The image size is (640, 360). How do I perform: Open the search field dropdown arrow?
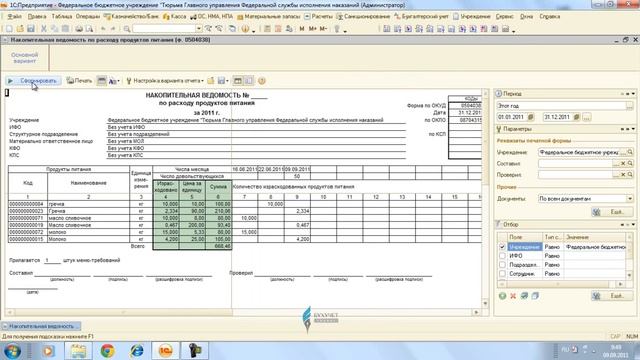(199, 29)
